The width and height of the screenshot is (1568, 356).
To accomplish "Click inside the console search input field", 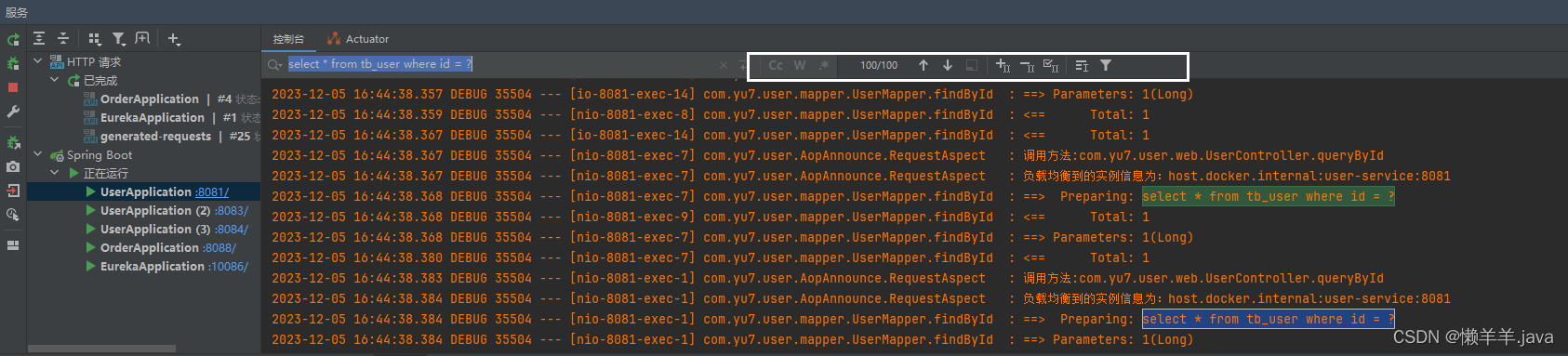I will (x=500, y=64).
